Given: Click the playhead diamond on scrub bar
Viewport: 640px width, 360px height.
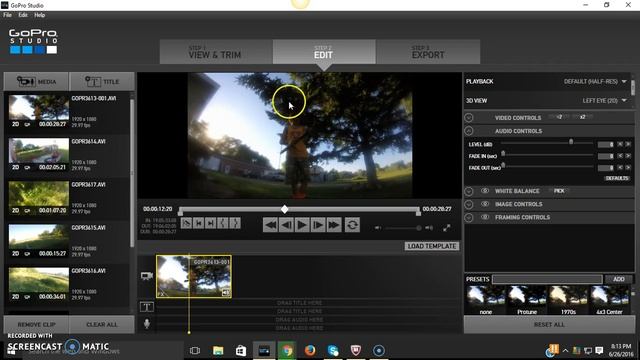Looking at the screenshot, I should pyautogui.click(x=284, y=209).
